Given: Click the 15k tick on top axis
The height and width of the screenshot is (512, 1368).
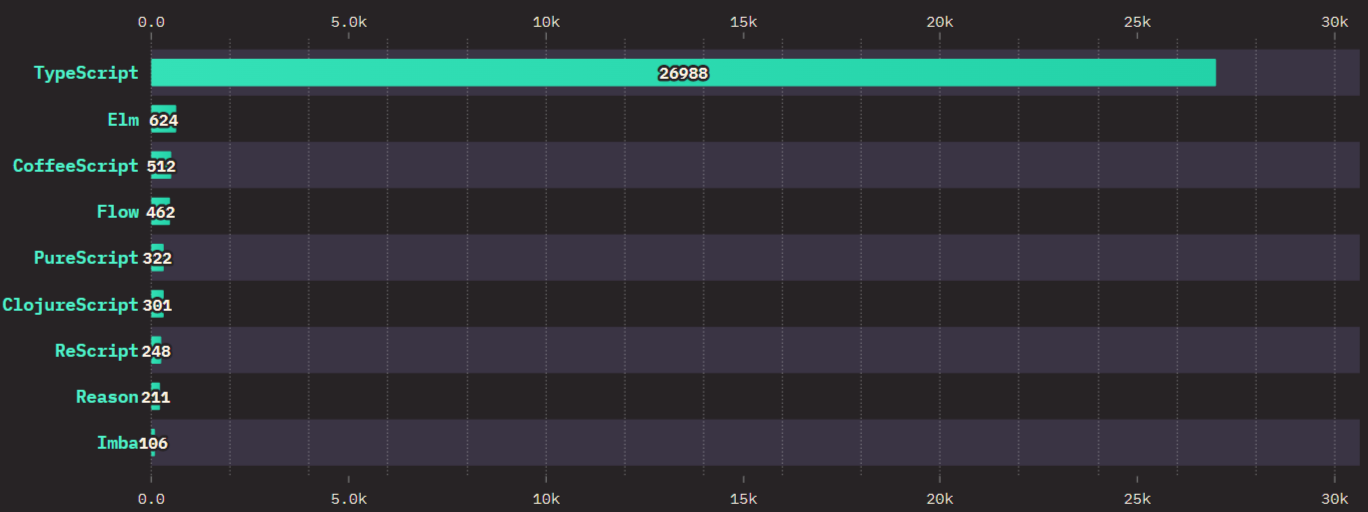Looking at the screenshot, I should [x=743, y=22].
